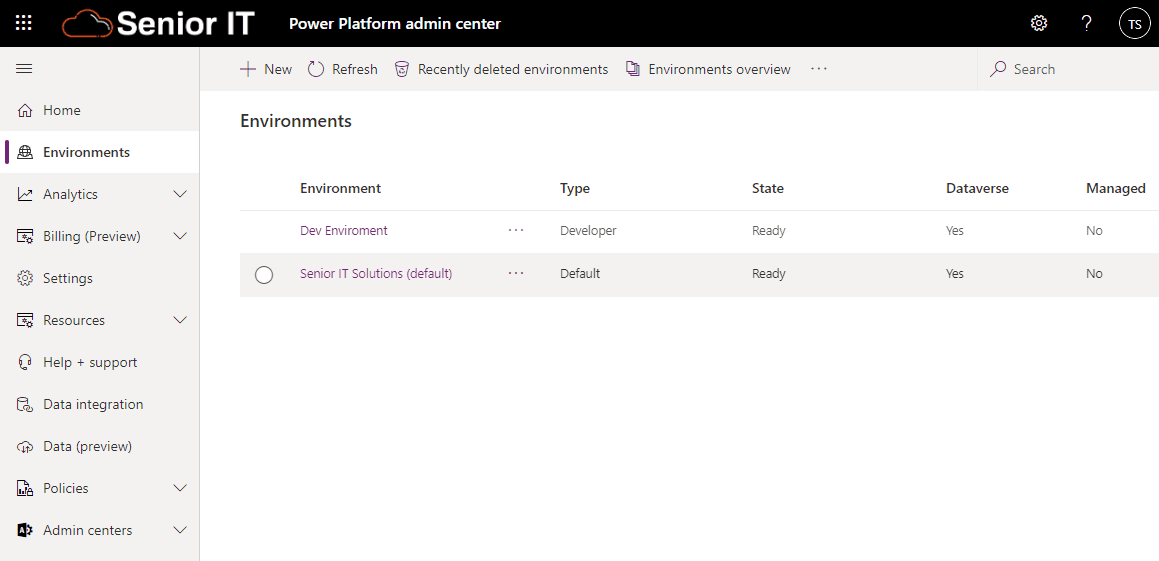Click Managed No in Senior IT Solutions row

pyautogui.click(x=1095, y=273)
